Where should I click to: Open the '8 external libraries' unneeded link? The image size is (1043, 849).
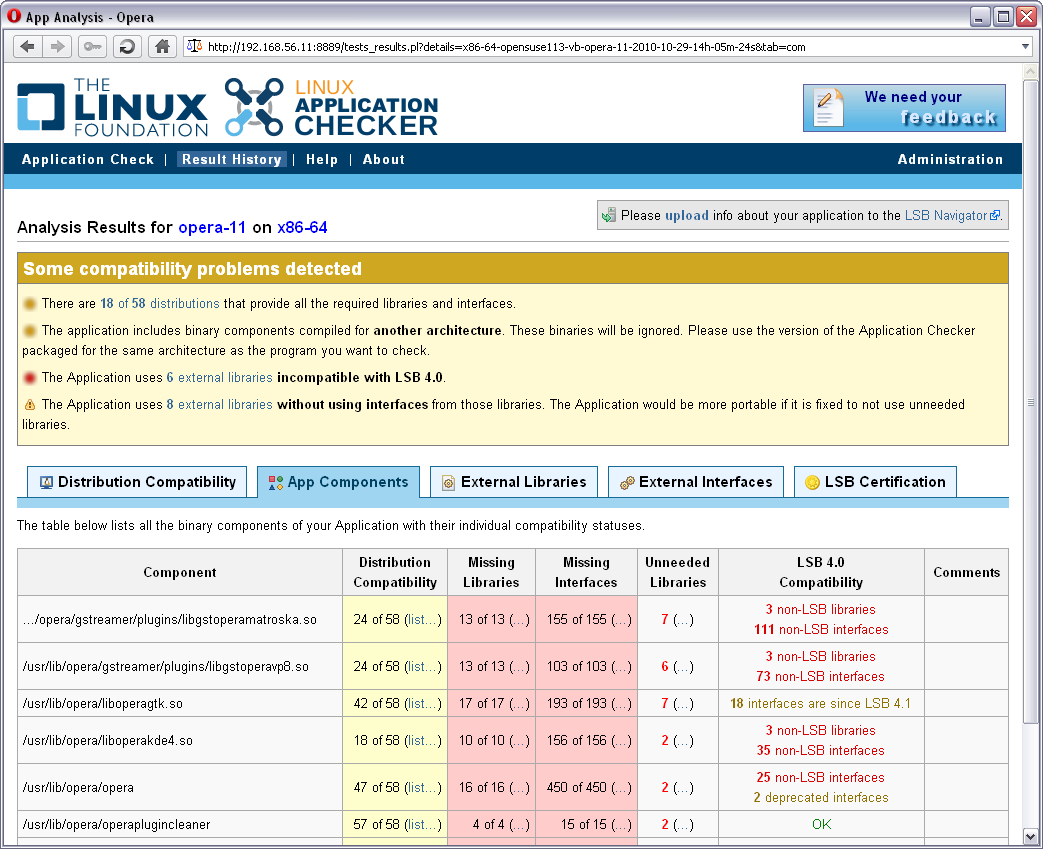220,405
